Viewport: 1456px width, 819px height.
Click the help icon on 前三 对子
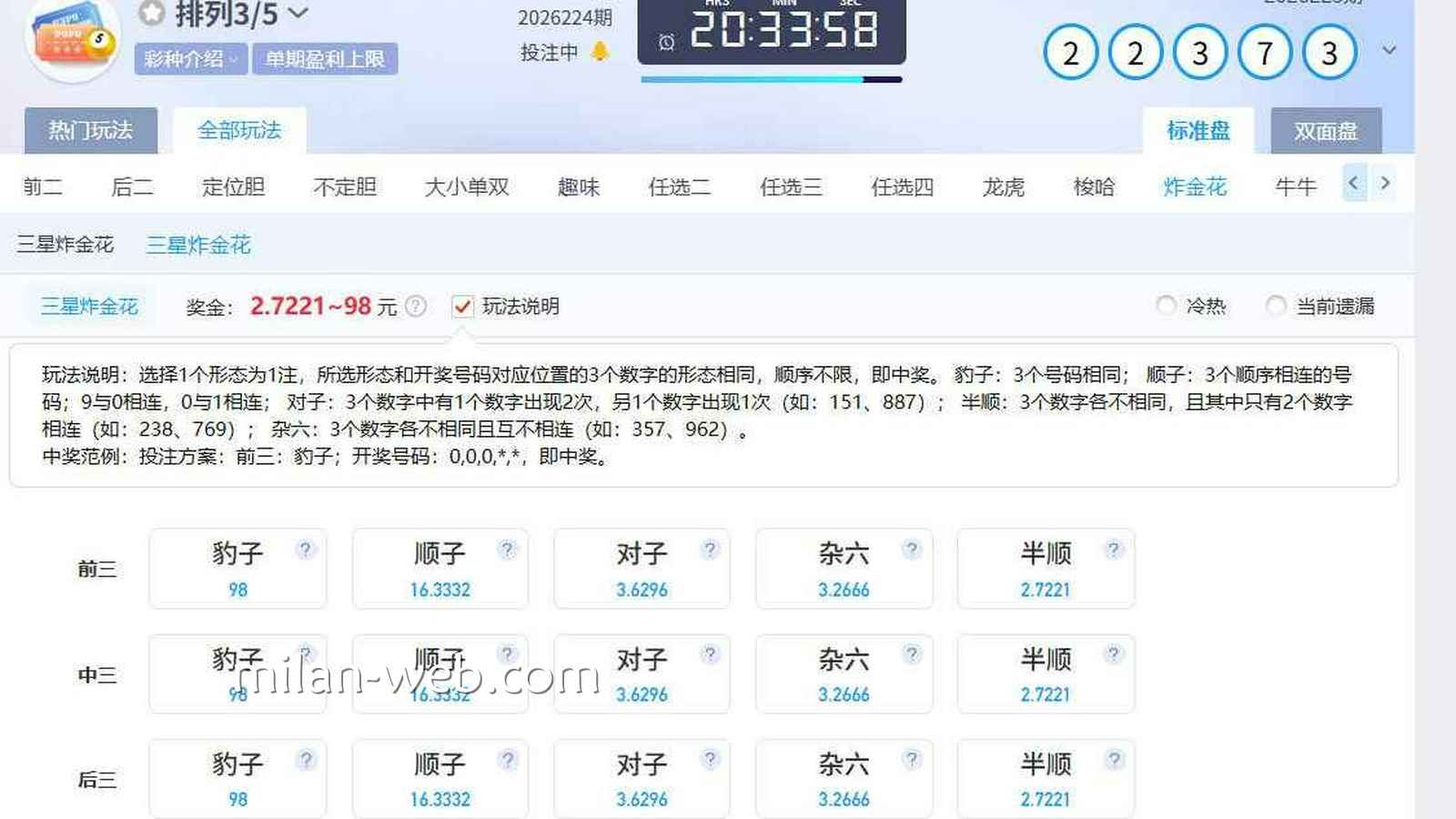coord(711,549)
